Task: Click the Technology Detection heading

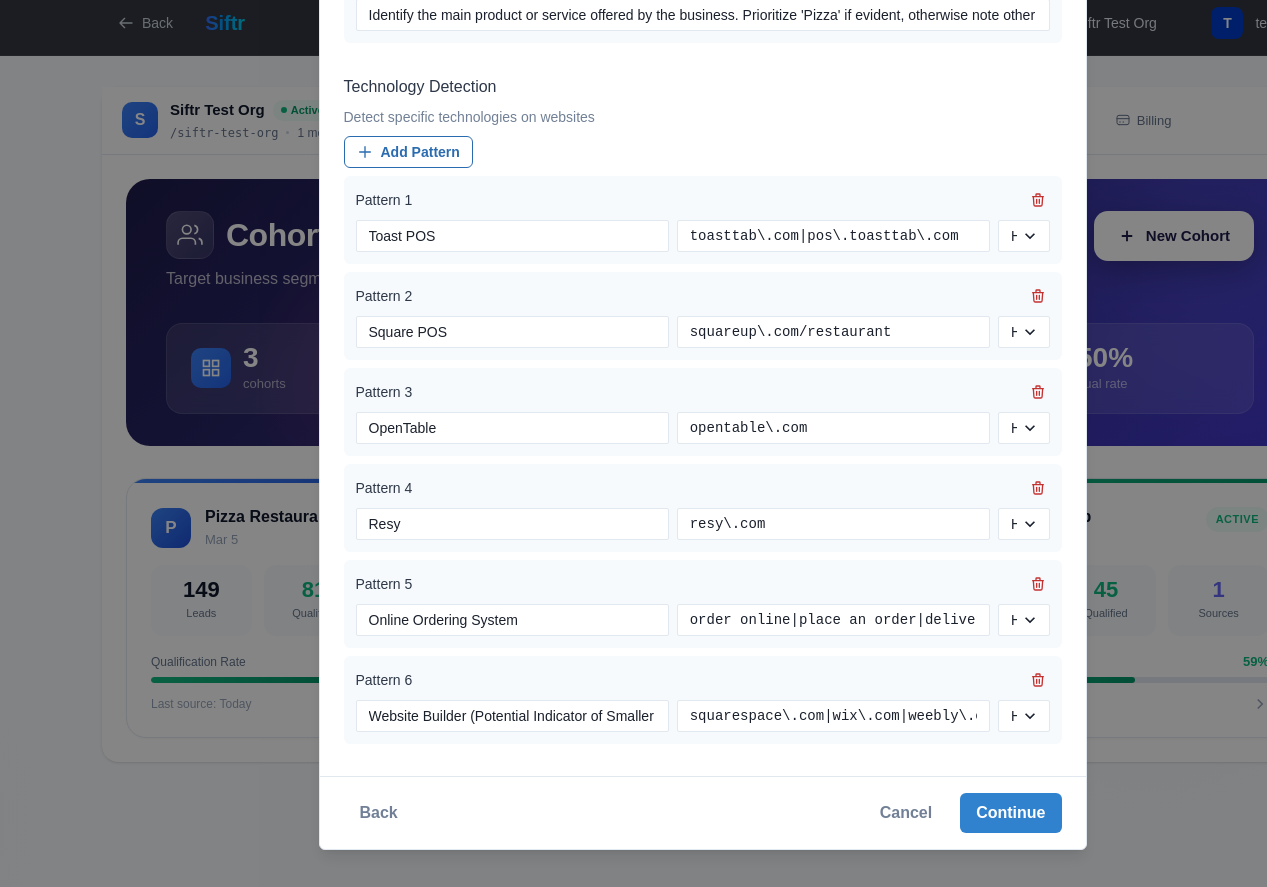Action: [420, 87]
